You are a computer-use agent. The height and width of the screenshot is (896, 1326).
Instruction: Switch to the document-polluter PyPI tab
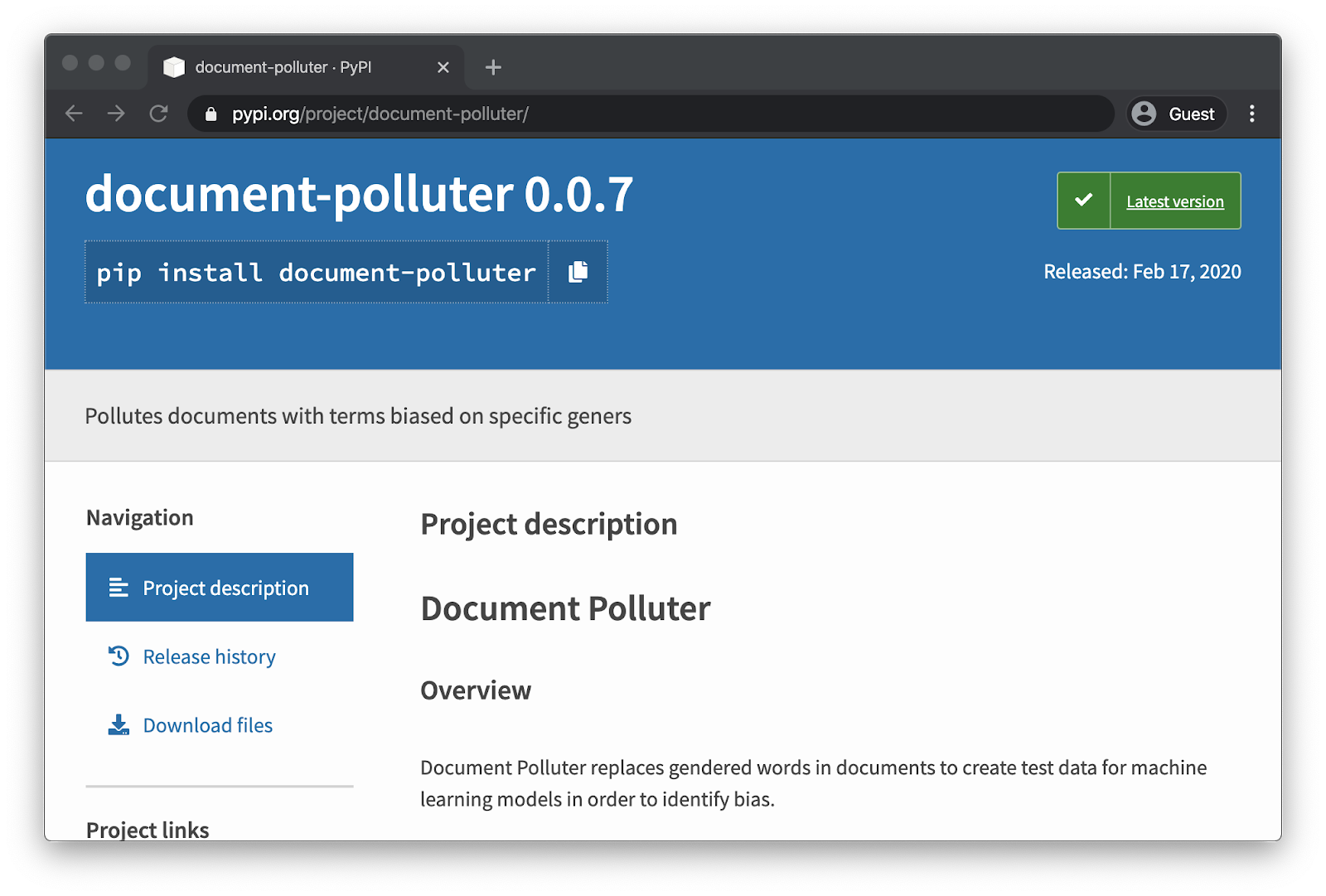pos(282,67)
